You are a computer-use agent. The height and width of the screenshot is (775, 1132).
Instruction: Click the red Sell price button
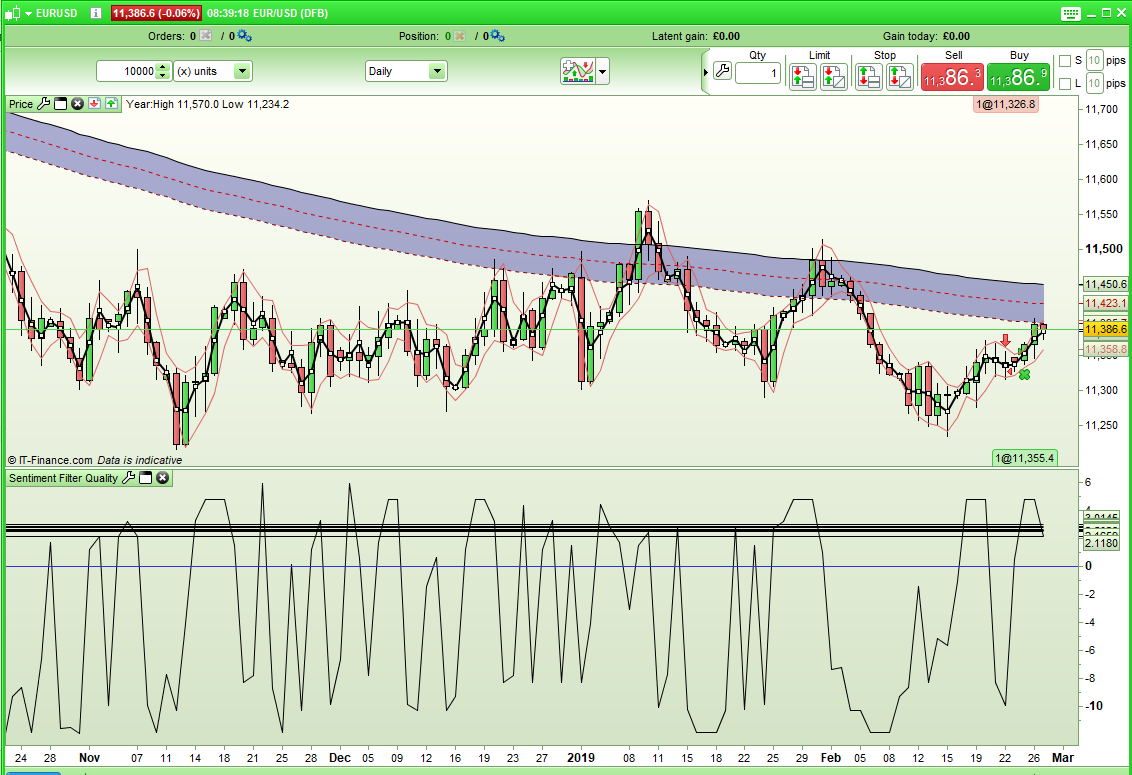[x=952, y=77]
